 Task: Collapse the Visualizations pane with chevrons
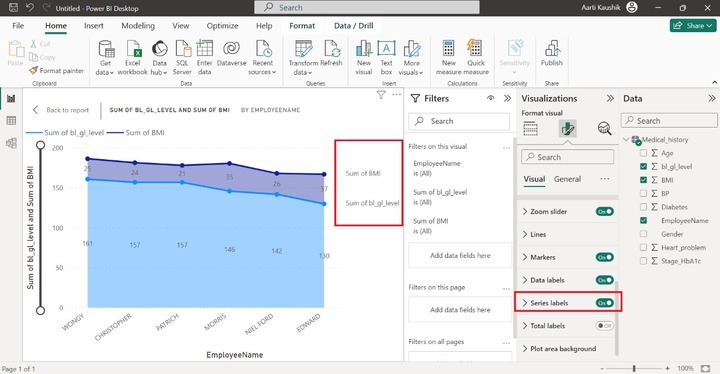(610, 98)
